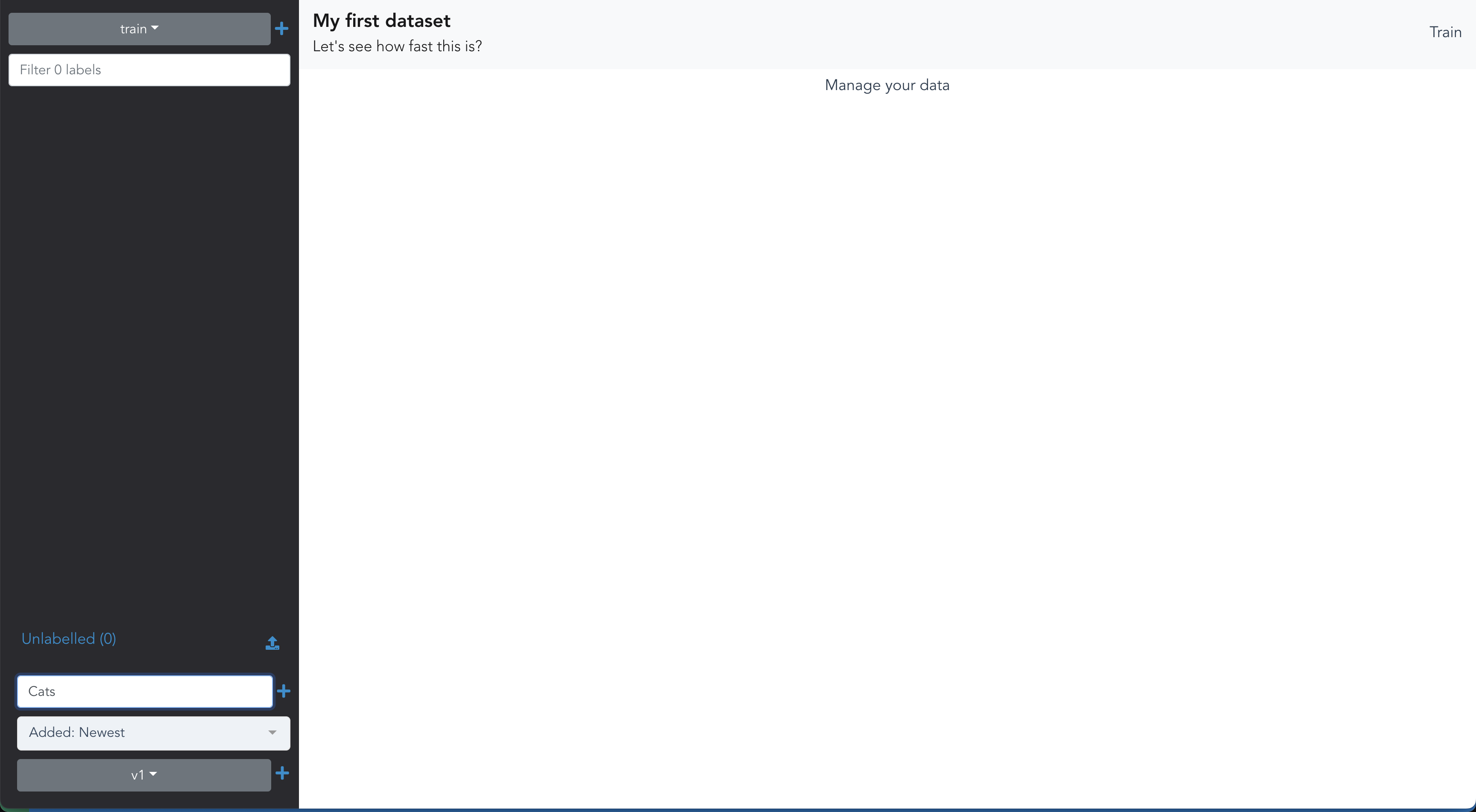Focus the Filter 0 labels field
Viewport: 1476px width, 812px height.
click(x=149, y=70)
